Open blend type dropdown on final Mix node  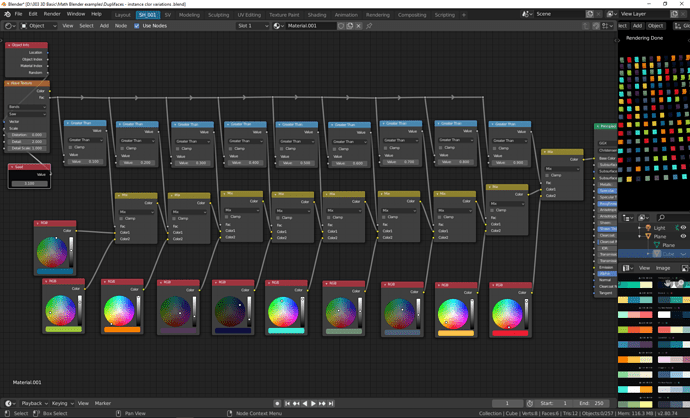pos(562,169)
